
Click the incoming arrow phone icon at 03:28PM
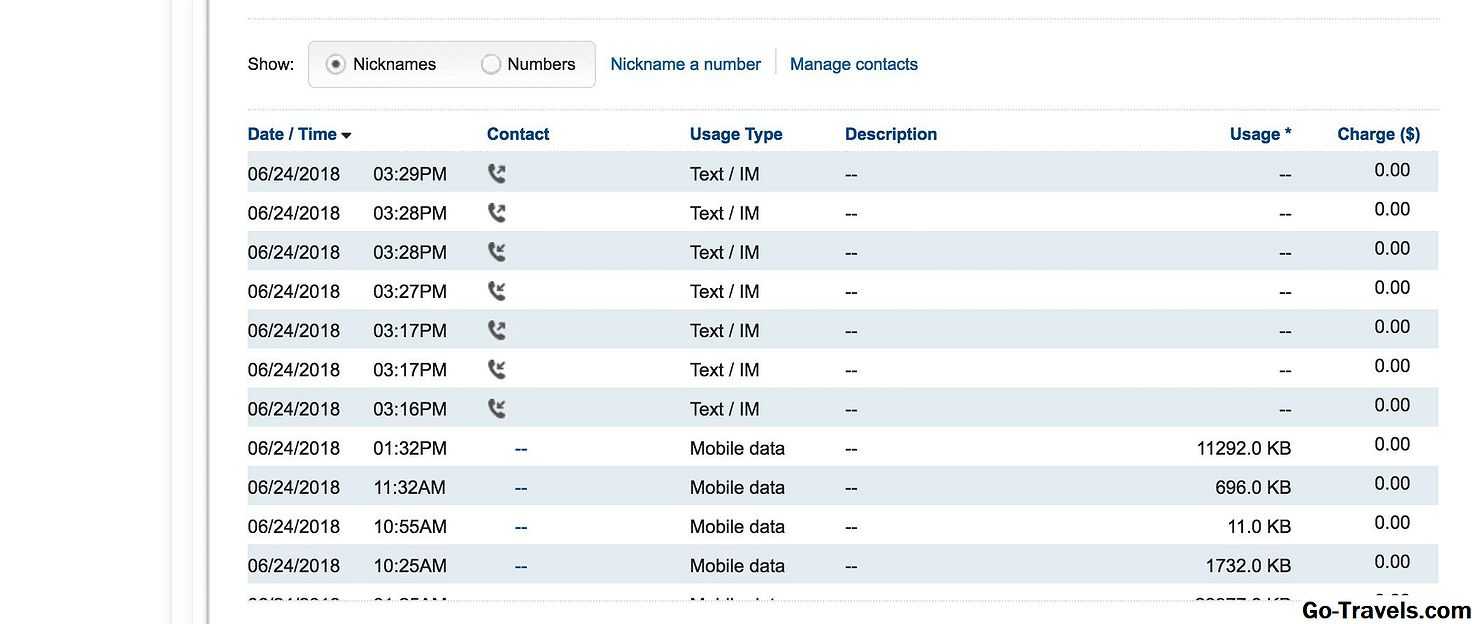[x=496, y=252]
